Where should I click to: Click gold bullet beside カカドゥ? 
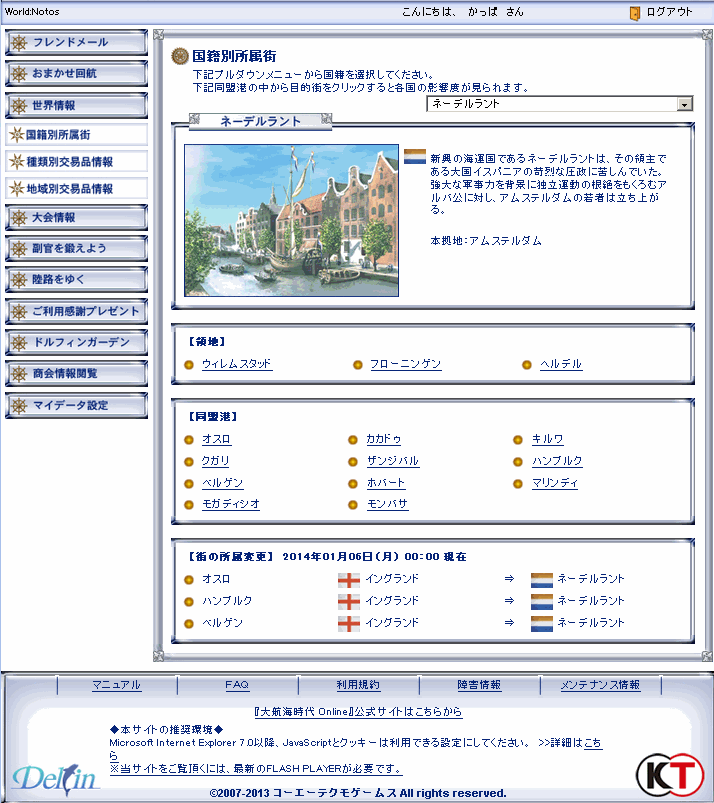click(352, 440)
